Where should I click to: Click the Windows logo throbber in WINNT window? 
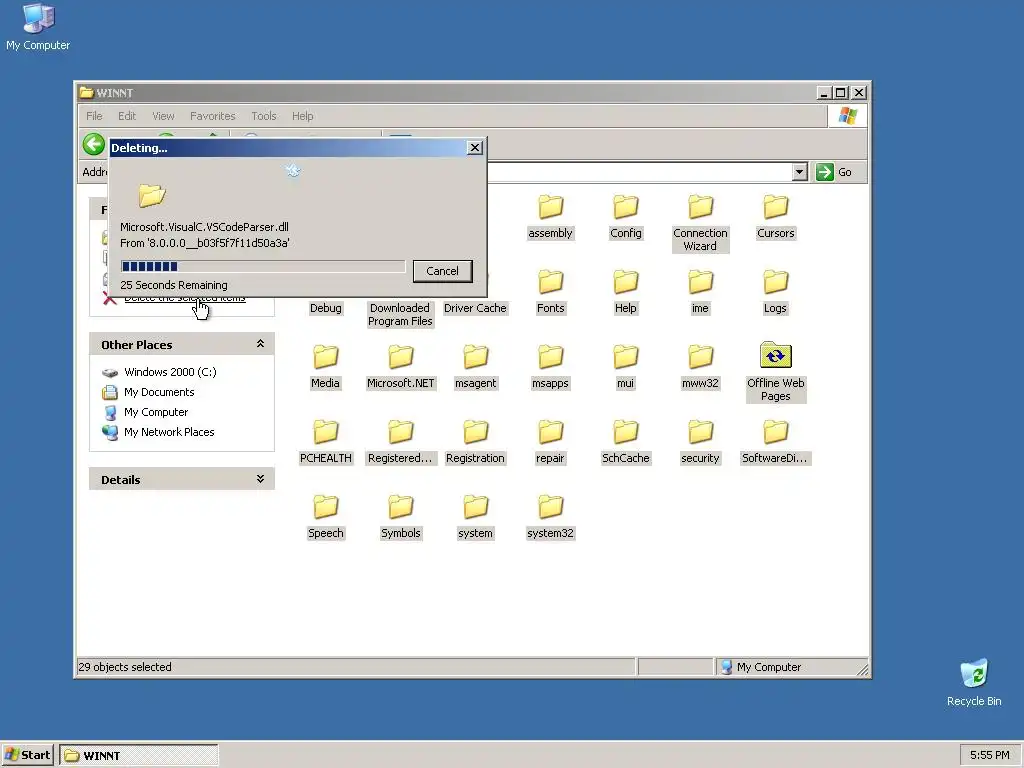click(x=848, y=116)
